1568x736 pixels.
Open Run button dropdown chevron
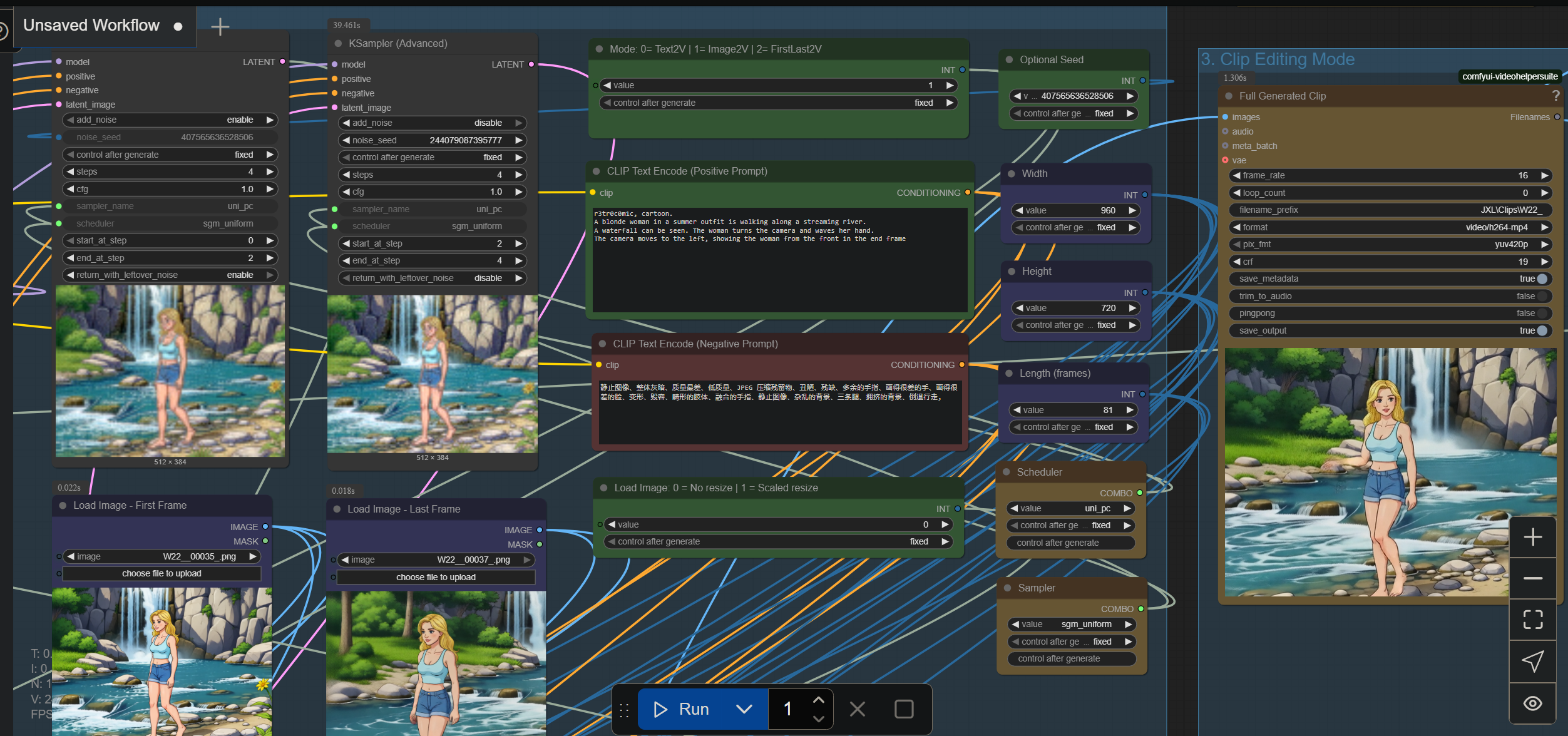(x=744, y=709)
